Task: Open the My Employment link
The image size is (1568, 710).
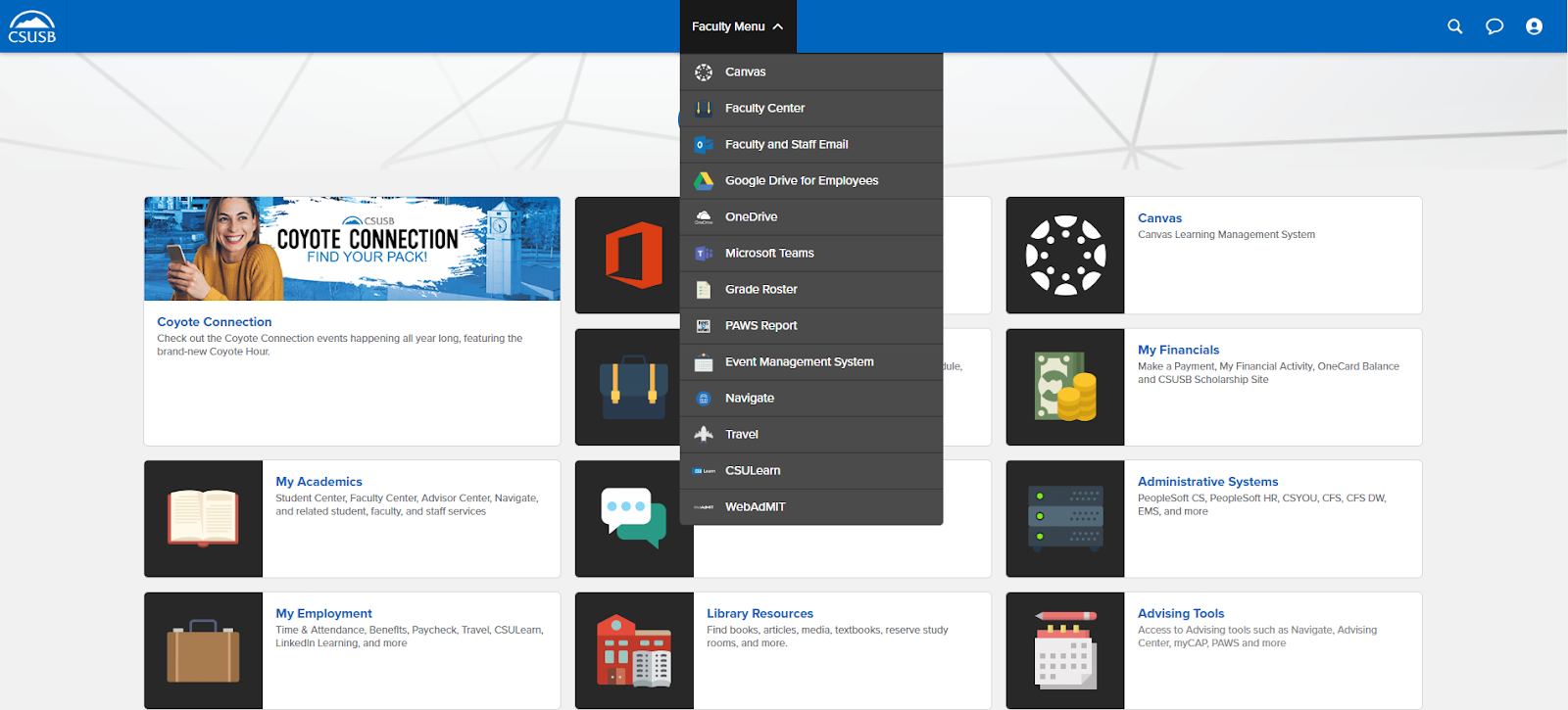Action: 323,614
